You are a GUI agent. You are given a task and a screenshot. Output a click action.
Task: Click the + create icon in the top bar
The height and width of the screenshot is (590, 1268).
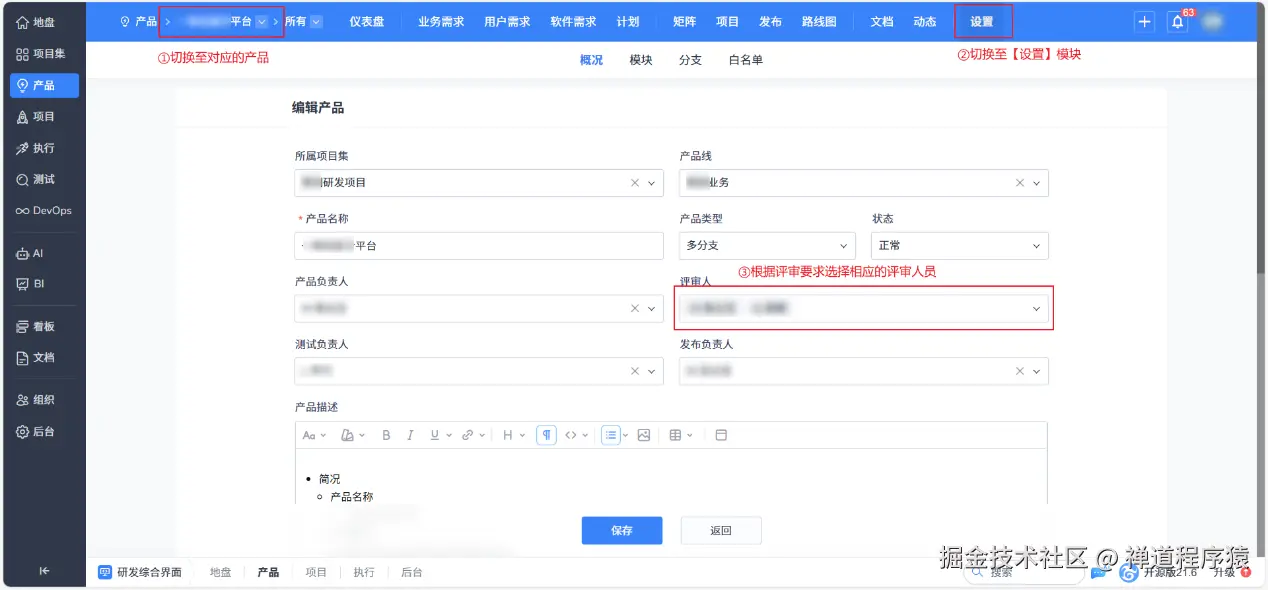1143,20
